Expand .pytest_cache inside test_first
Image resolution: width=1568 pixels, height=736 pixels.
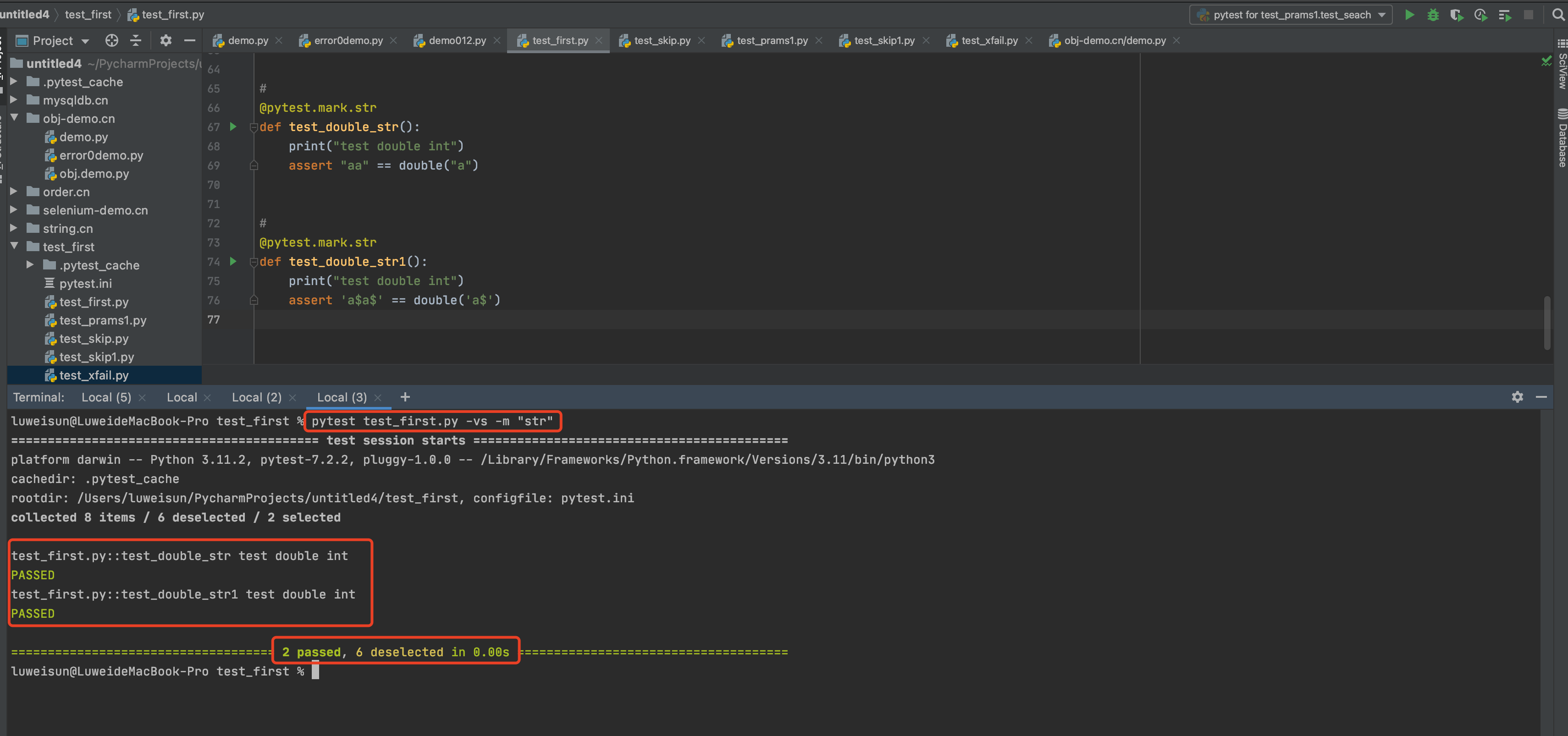click(30, 264)
